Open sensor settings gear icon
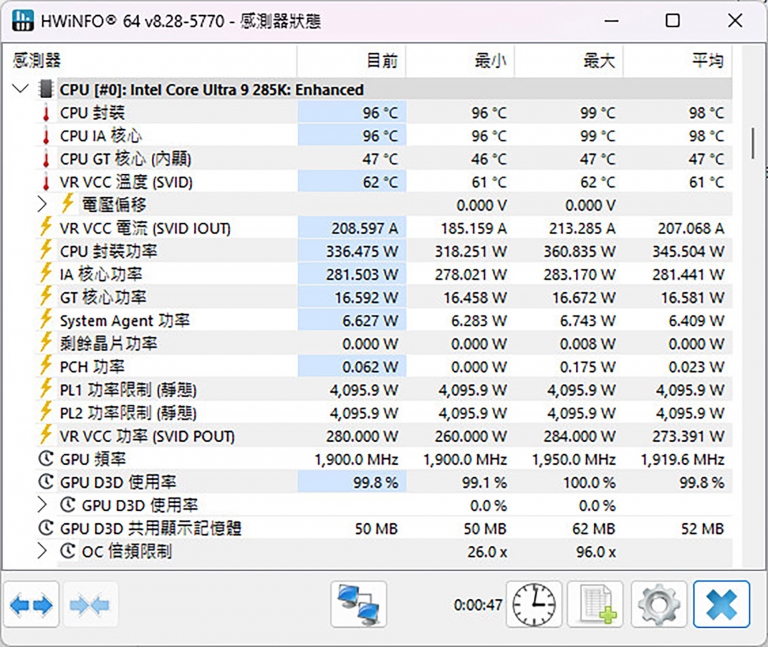This screenshot has height=647, width=768. [658, 605]
